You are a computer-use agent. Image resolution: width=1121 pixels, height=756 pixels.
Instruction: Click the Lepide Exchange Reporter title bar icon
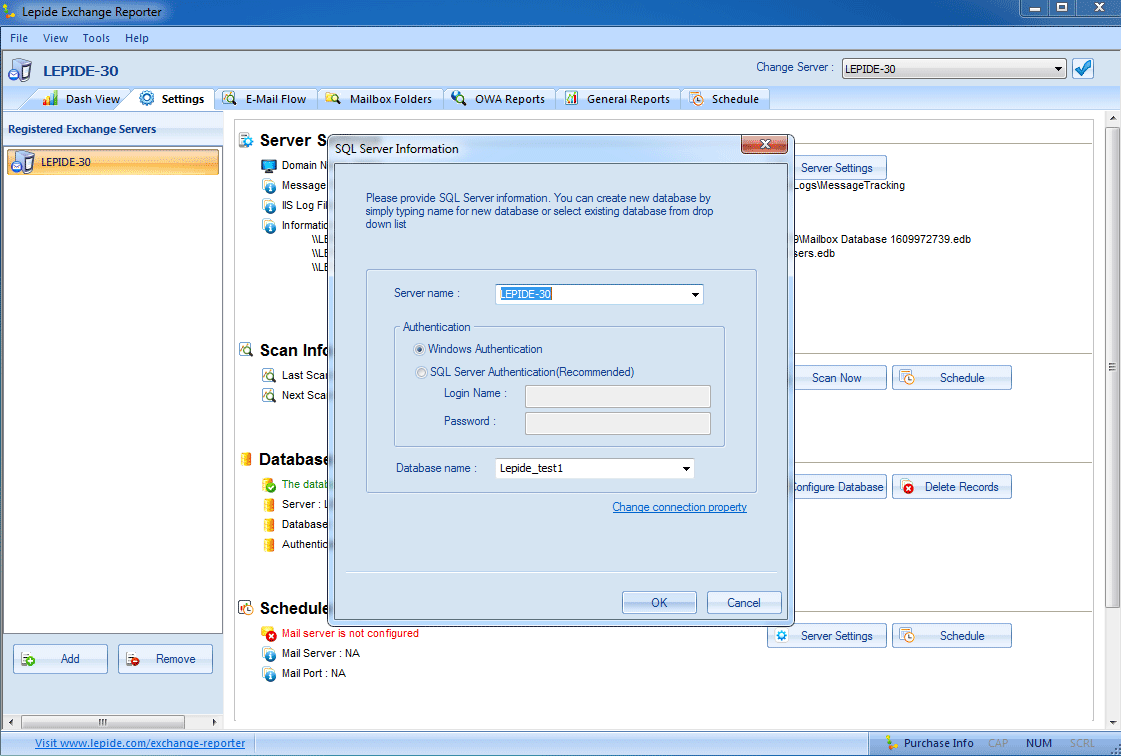(9, 11)
